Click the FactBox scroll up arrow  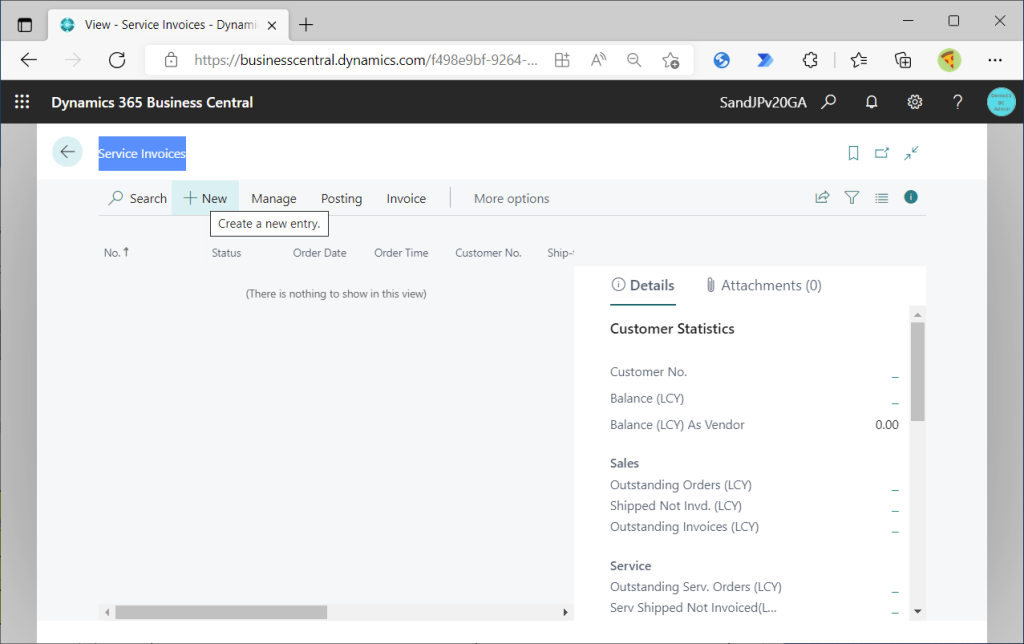918,315
